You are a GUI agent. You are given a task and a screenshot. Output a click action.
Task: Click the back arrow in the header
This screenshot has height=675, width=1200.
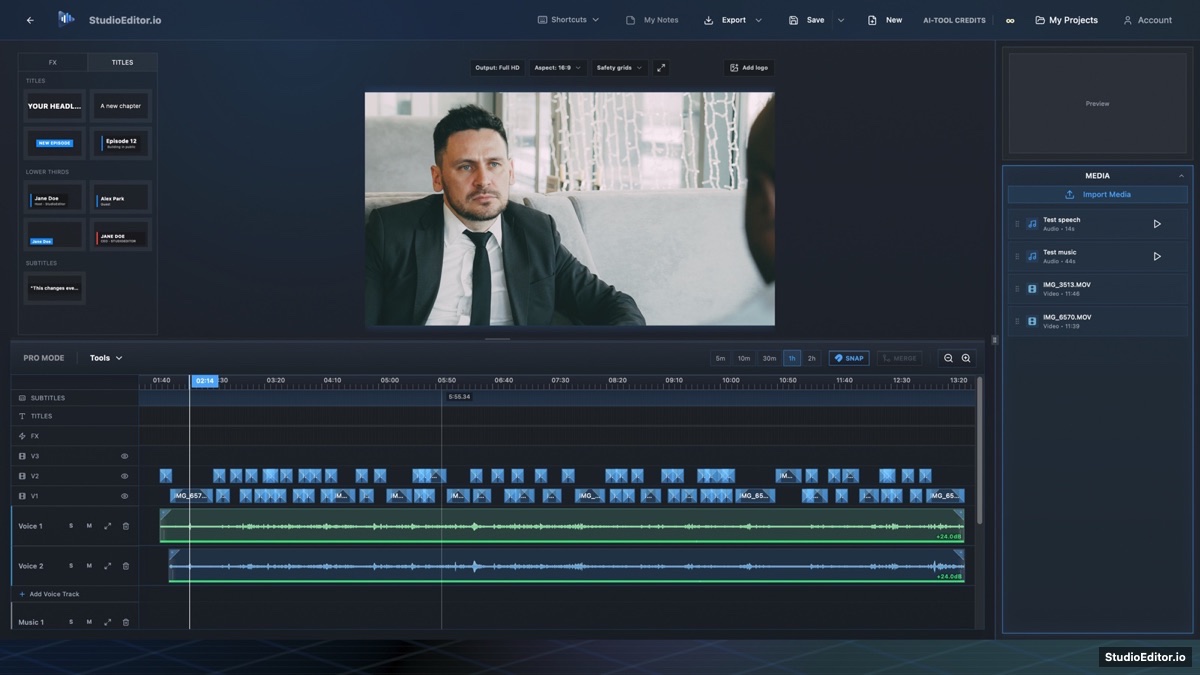[x=30, y=20]
